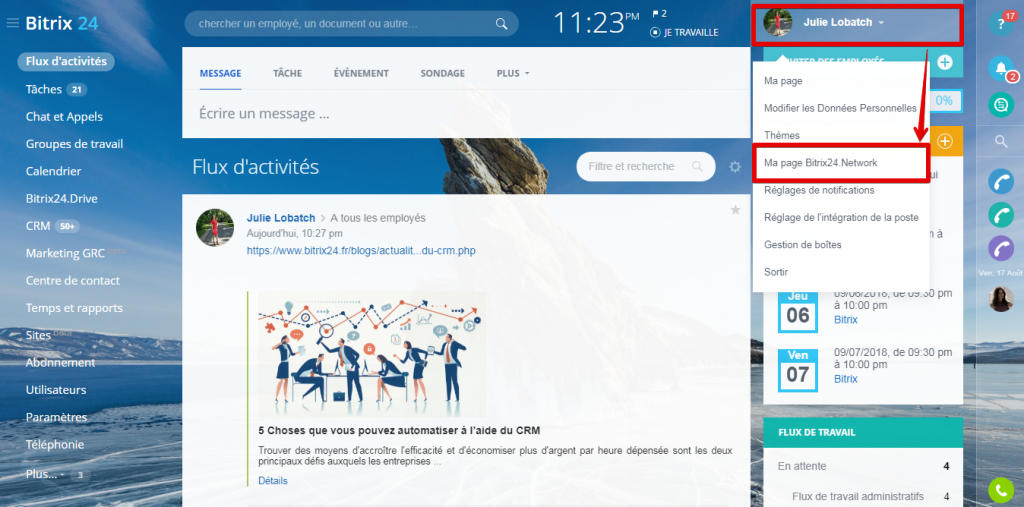
Task: Click the blue phone call icon
Action: pos(1000,181)
